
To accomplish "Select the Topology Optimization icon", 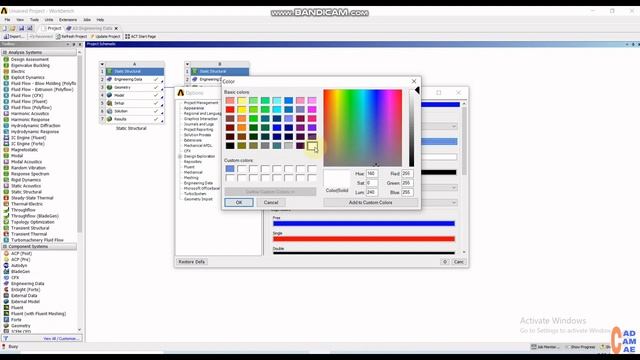I will (x=6, y=222).
